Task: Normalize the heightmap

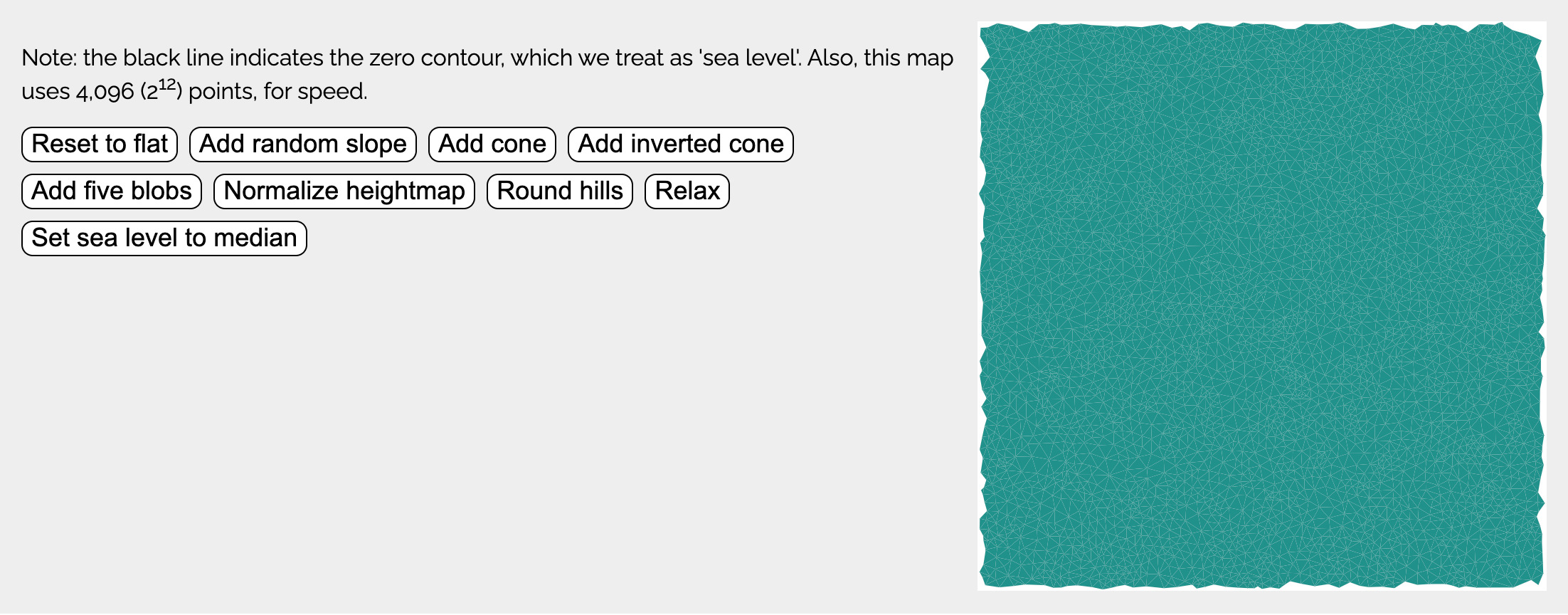Action: [344, 191]
